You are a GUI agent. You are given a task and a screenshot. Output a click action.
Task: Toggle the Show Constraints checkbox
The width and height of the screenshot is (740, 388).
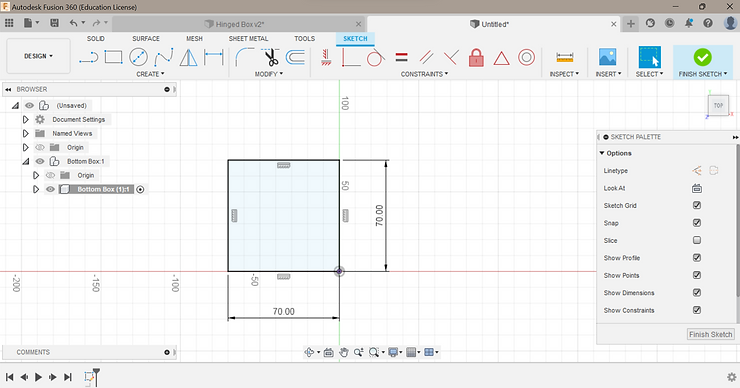pos(697,310)
